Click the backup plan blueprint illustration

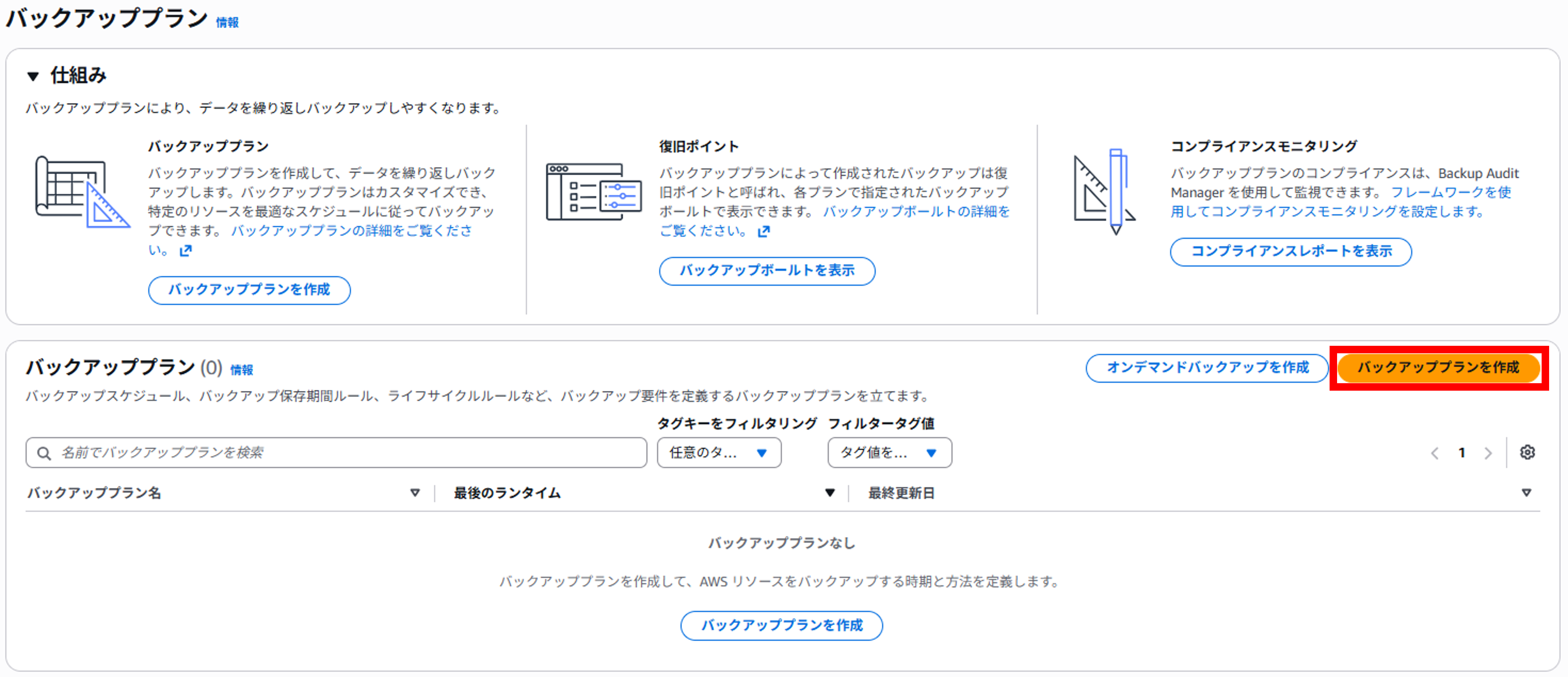pos(82,192)
